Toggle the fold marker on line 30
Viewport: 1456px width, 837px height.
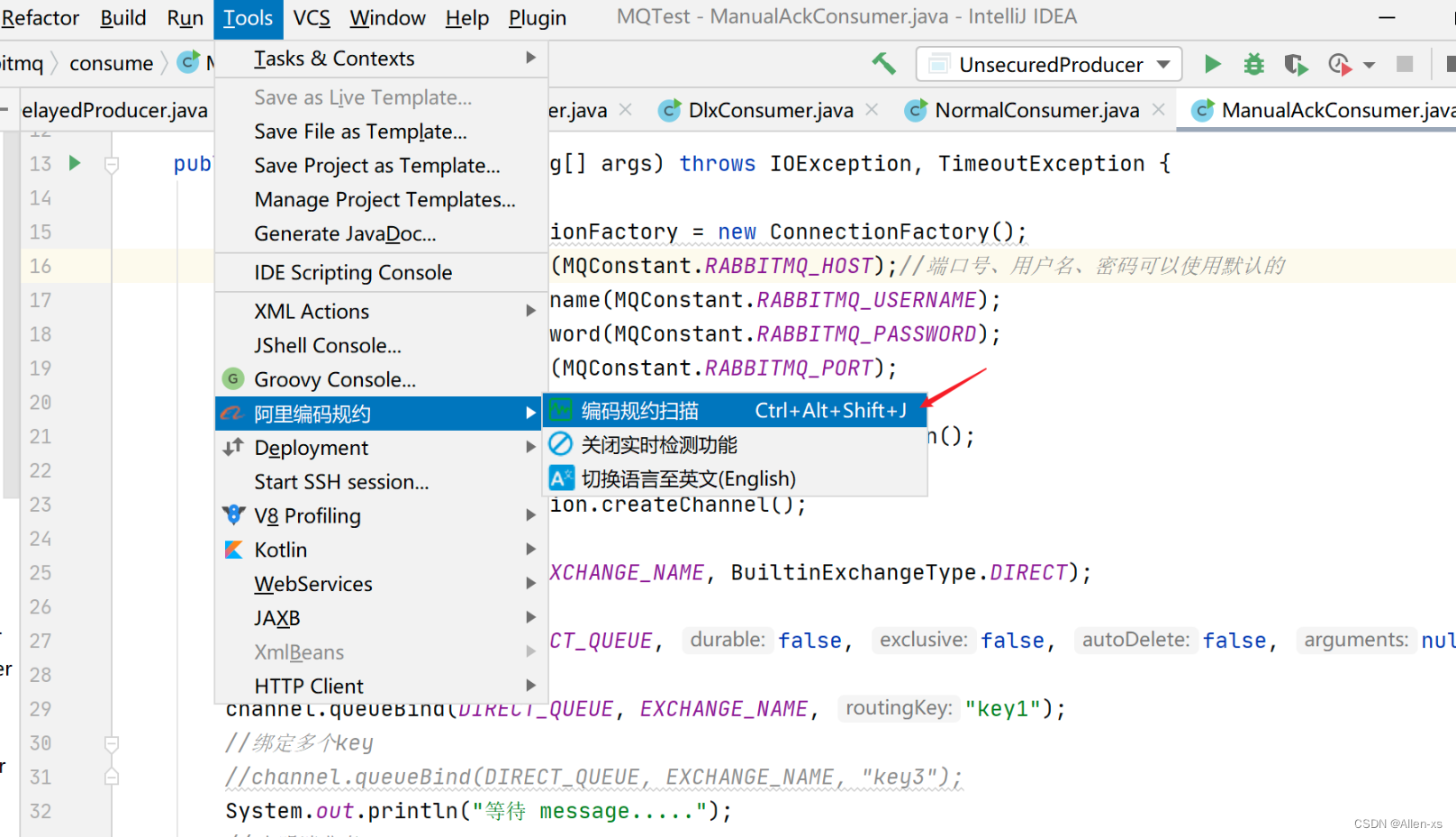[112, 743]
